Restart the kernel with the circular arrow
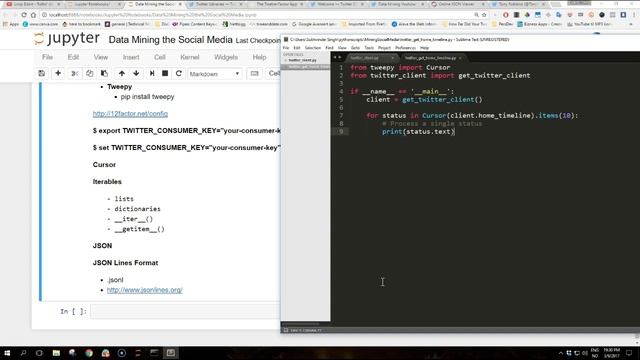640x360 pixels. click(x=178, y=73)
